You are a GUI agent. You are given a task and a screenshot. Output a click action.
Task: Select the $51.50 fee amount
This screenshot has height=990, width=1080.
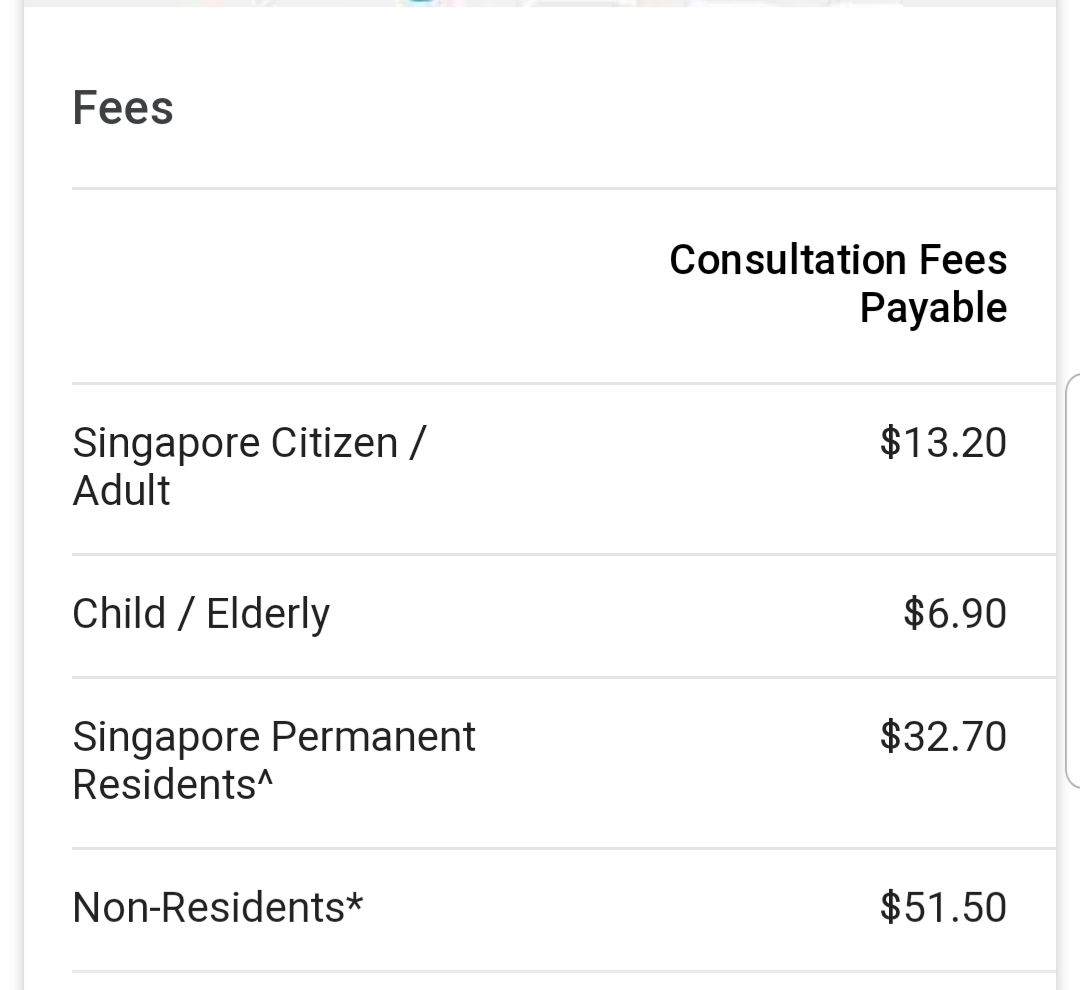tap(943, 907)
